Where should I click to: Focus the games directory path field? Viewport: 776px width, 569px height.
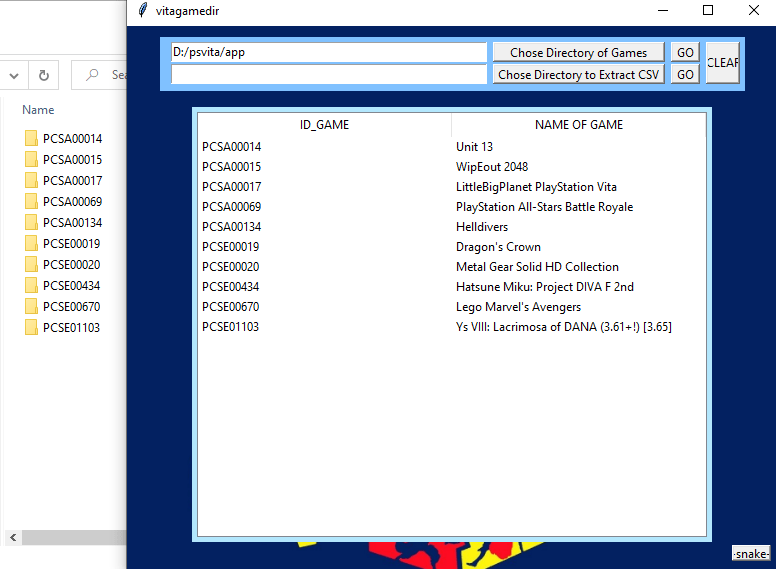(329, 52)
